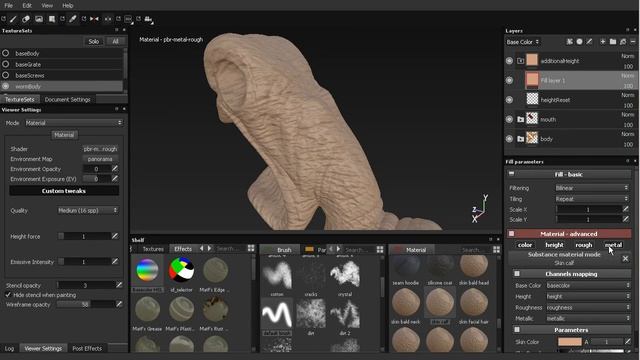Edit Scale X with pencil icon
Image resolution: width=640 pixels, height=360 pixels.
point(625,209)
